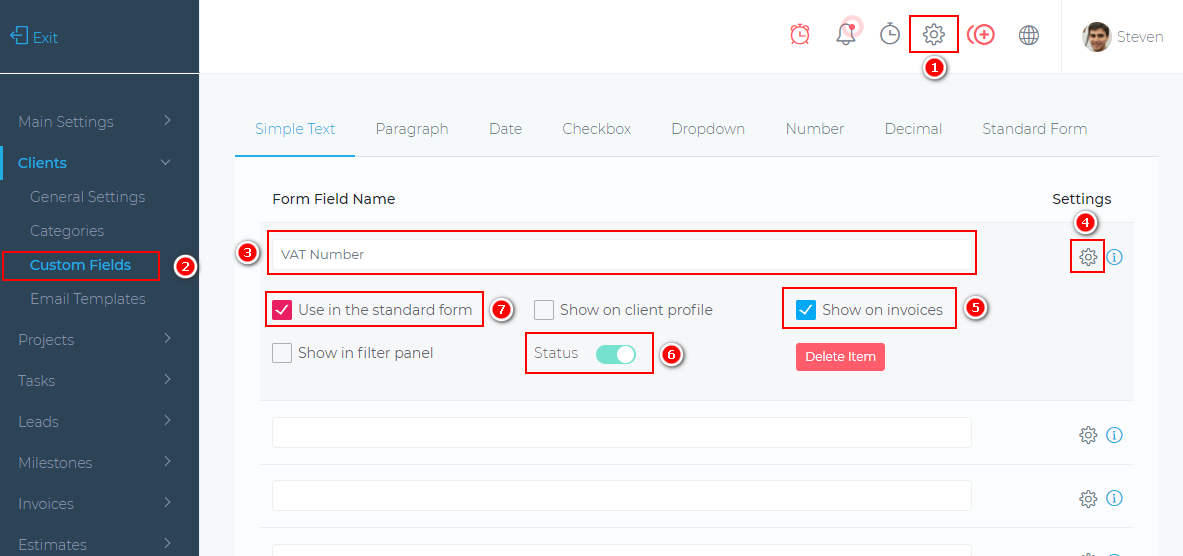This screenshot has height=556, width=1183.
Task: Open the language globe icon
Action: click(1028, 35)
